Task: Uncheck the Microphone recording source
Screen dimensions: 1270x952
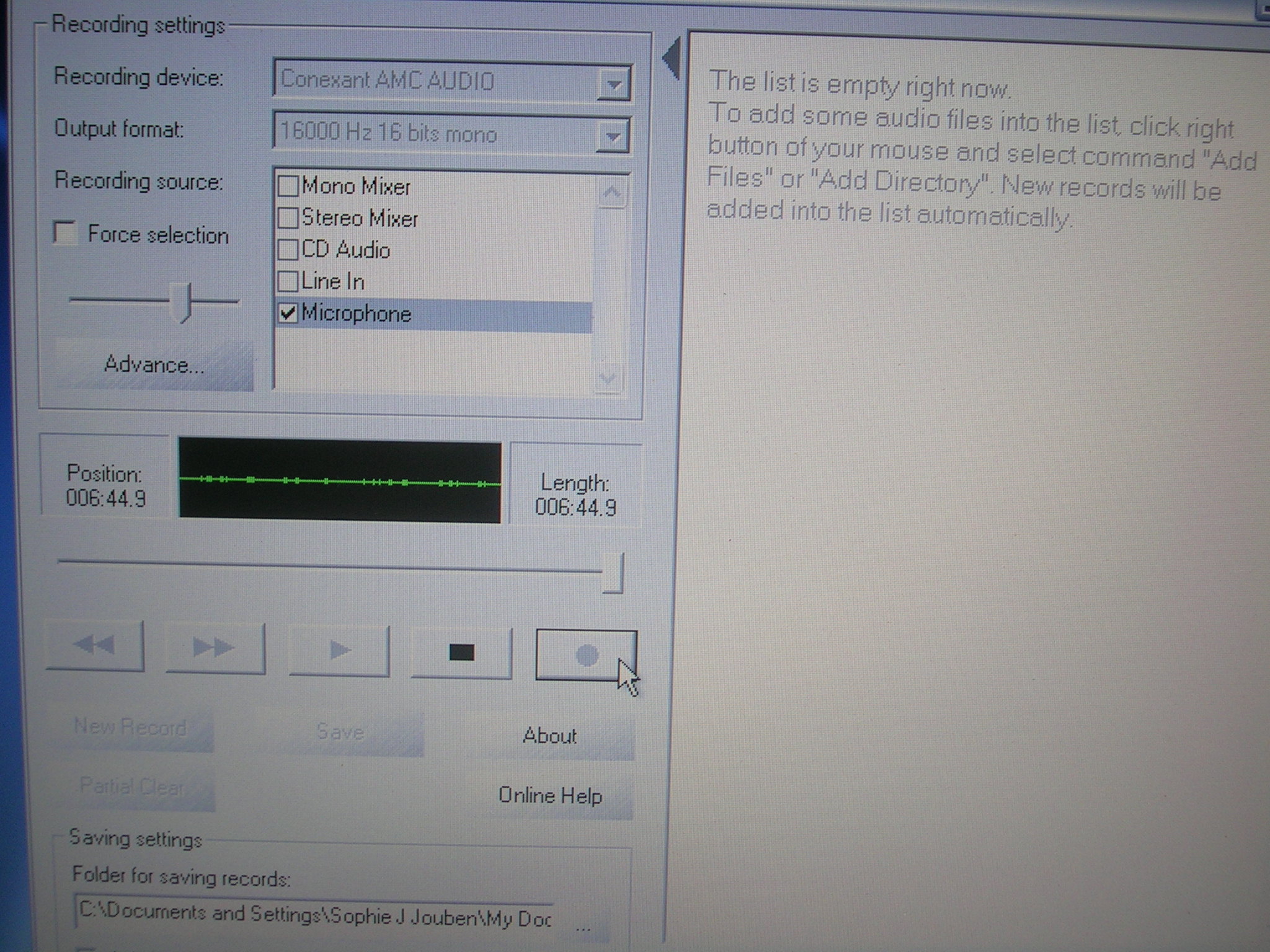Action: click(x=288, y=313)
